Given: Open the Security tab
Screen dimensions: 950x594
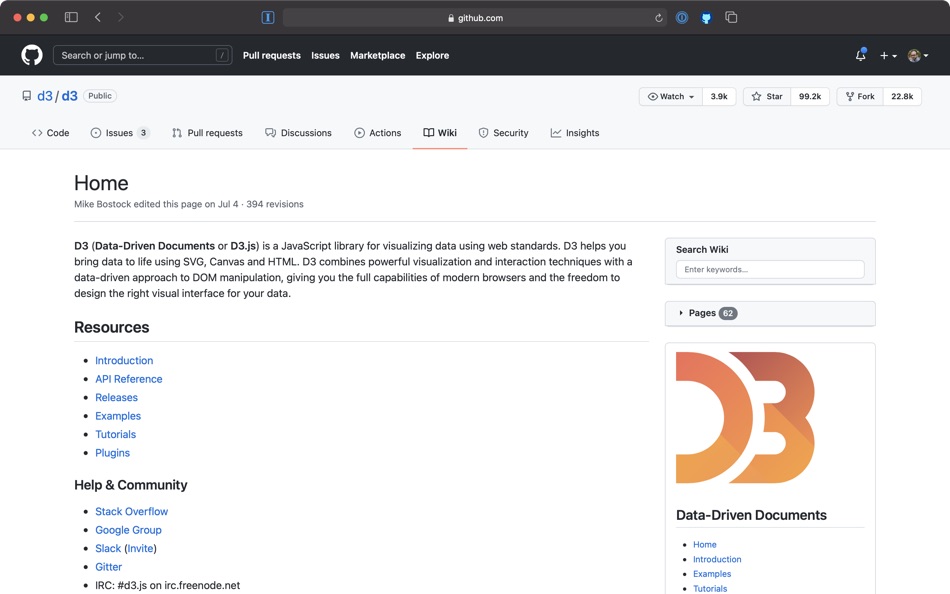Looking at the screenshot, I should (x=503, y=133).
